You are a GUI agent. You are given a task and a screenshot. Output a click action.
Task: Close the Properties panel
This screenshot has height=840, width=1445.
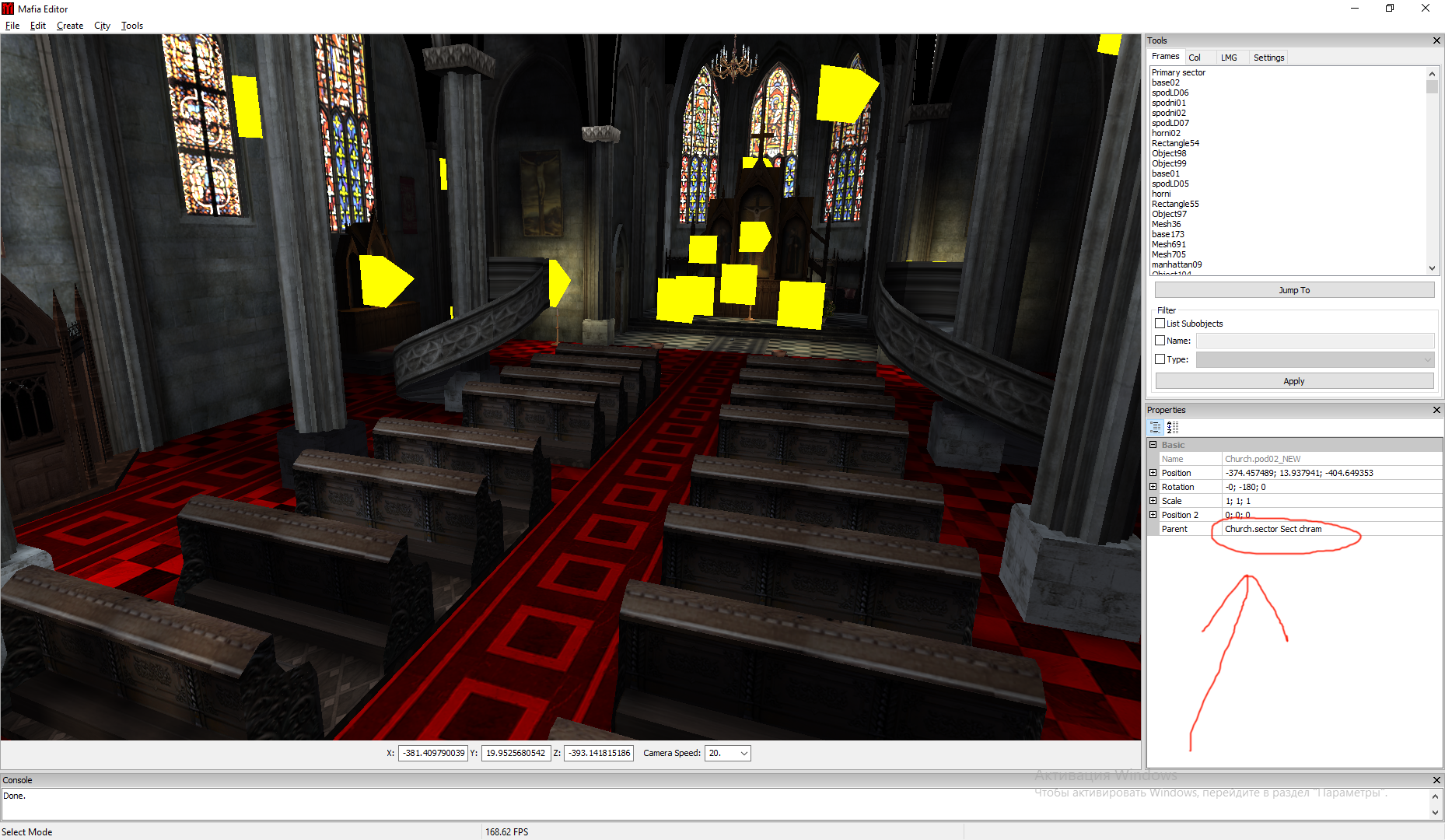[1436, 410]
